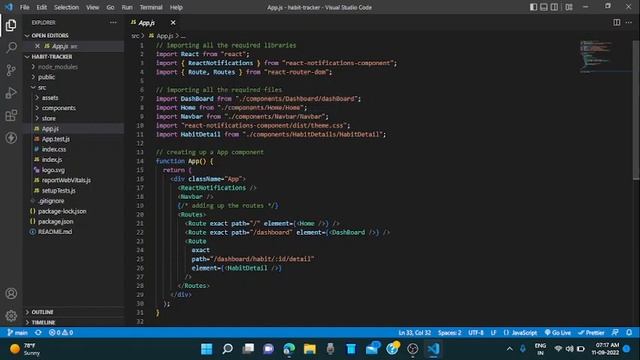The image size is (640, 360).
Task: Click Ln 33, Col 32 cursor position
Action: (414, 333)
